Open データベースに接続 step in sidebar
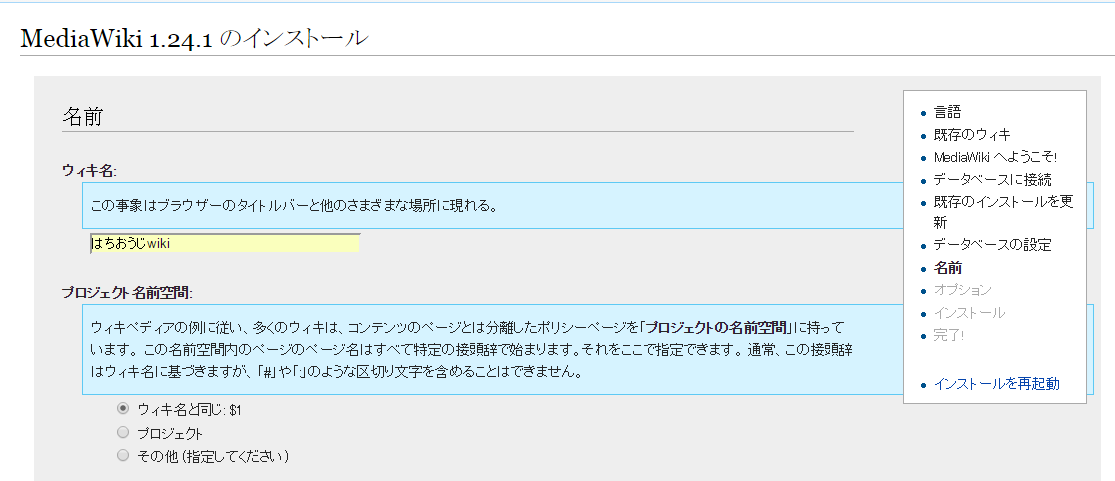The image size is (1115, 481). (992, 180)
